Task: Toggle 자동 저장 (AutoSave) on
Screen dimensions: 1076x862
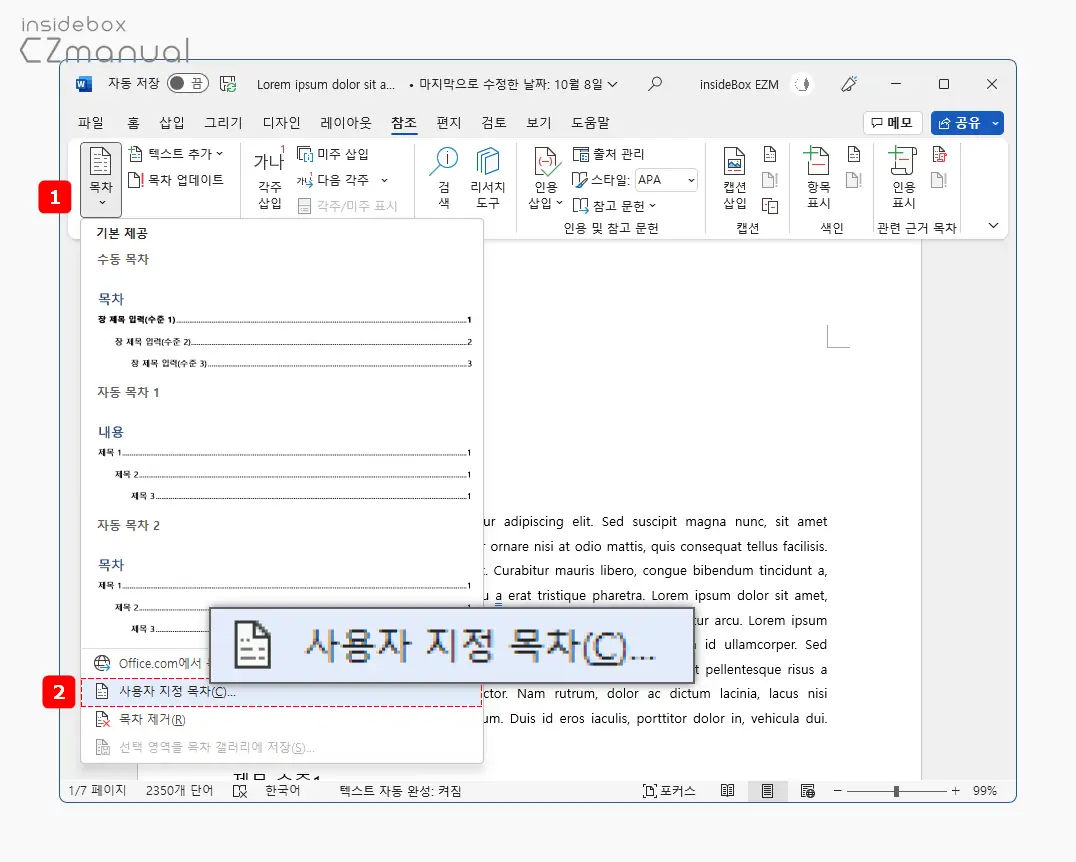Action: pos(186,84)
